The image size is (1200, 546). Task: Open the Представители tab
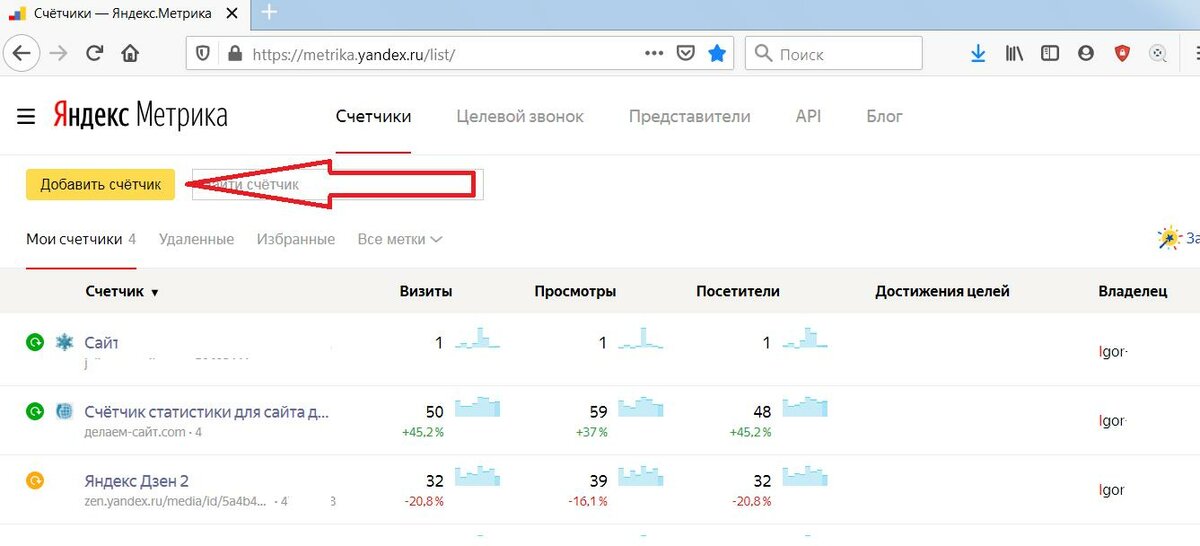(x=689, y=117)
